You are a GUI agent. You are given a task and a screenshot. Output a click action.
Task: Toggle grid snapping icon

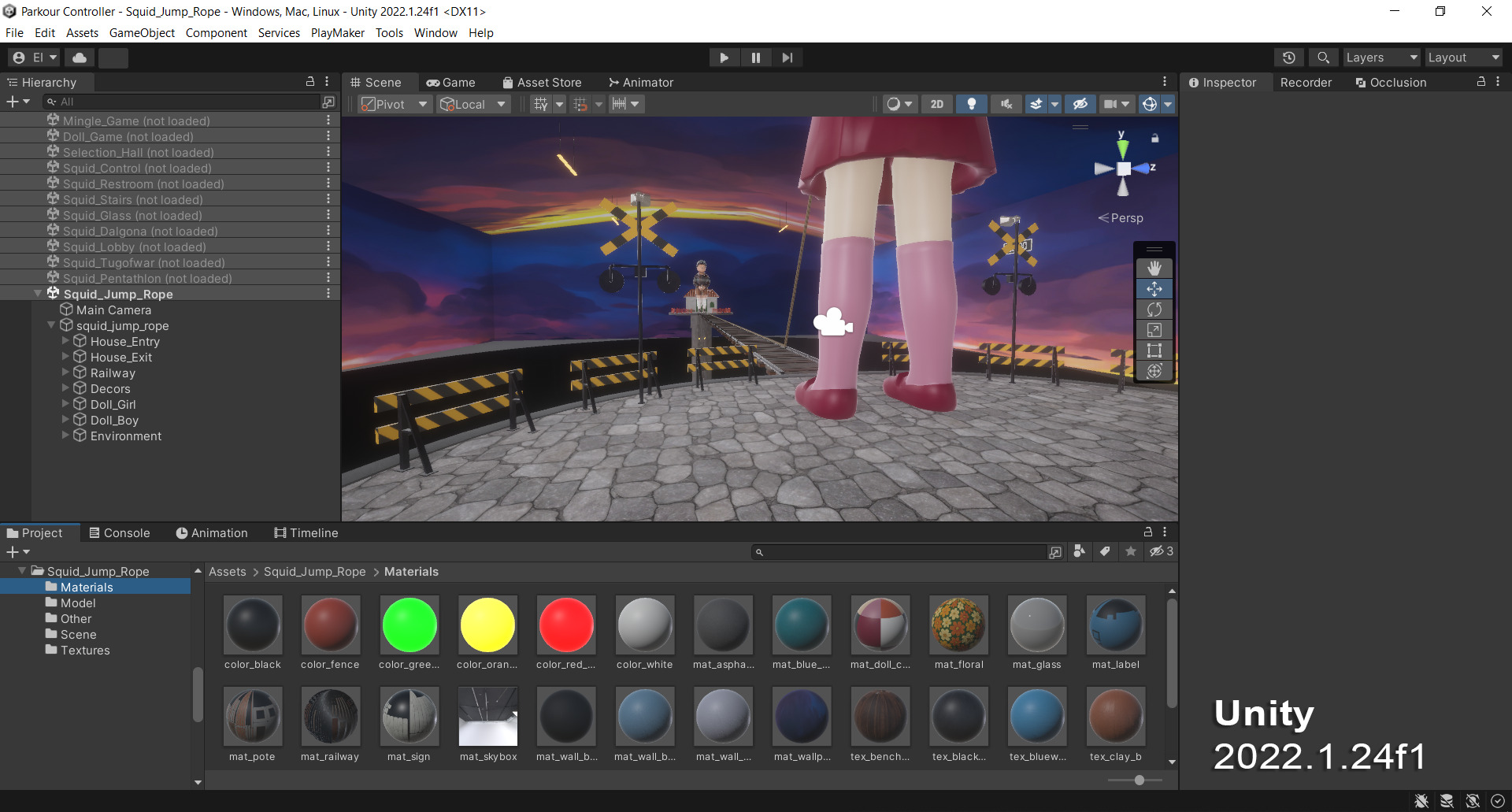pyautogui.click(x=580, y=104)
